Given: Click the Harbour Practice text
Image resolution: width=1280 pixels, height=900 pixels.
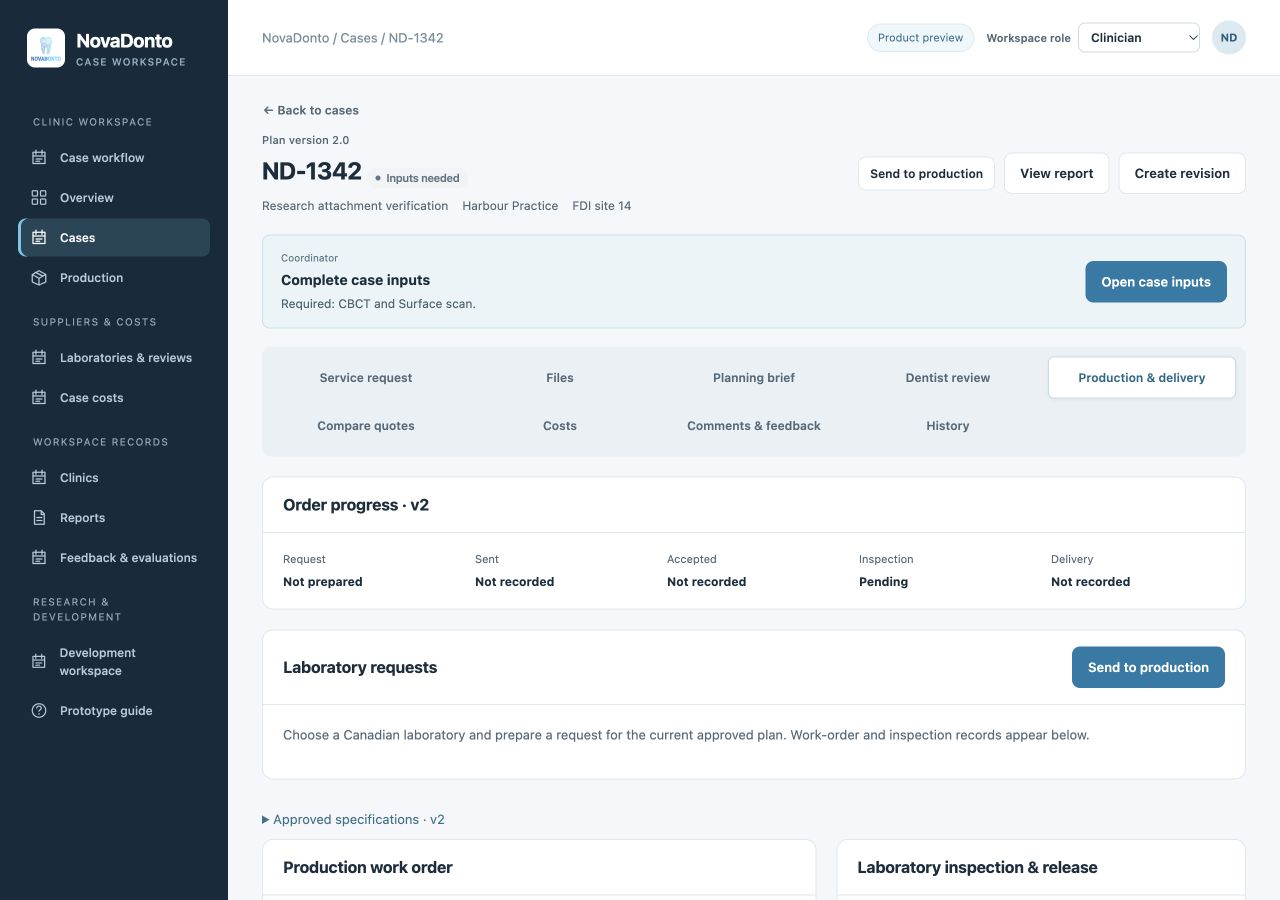Looking at the screenshot, I should 510,206.
